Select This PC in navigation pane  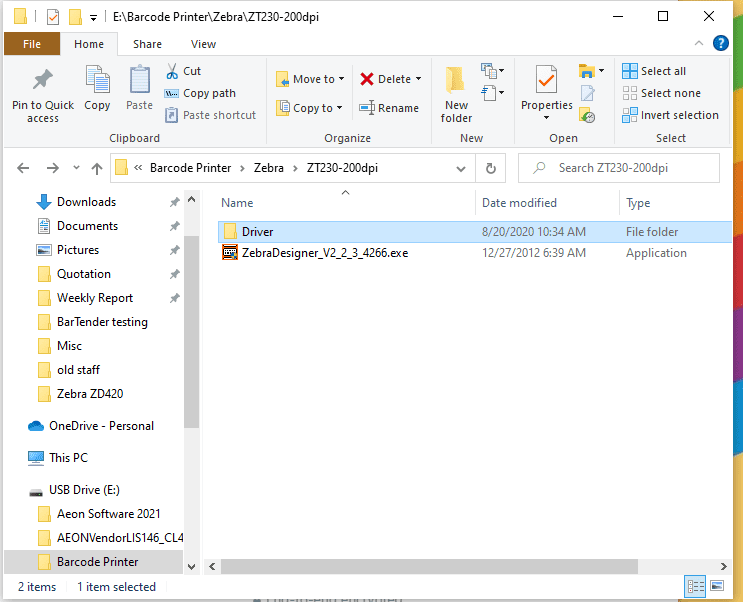pyautogui.click(x=58, y=458)
